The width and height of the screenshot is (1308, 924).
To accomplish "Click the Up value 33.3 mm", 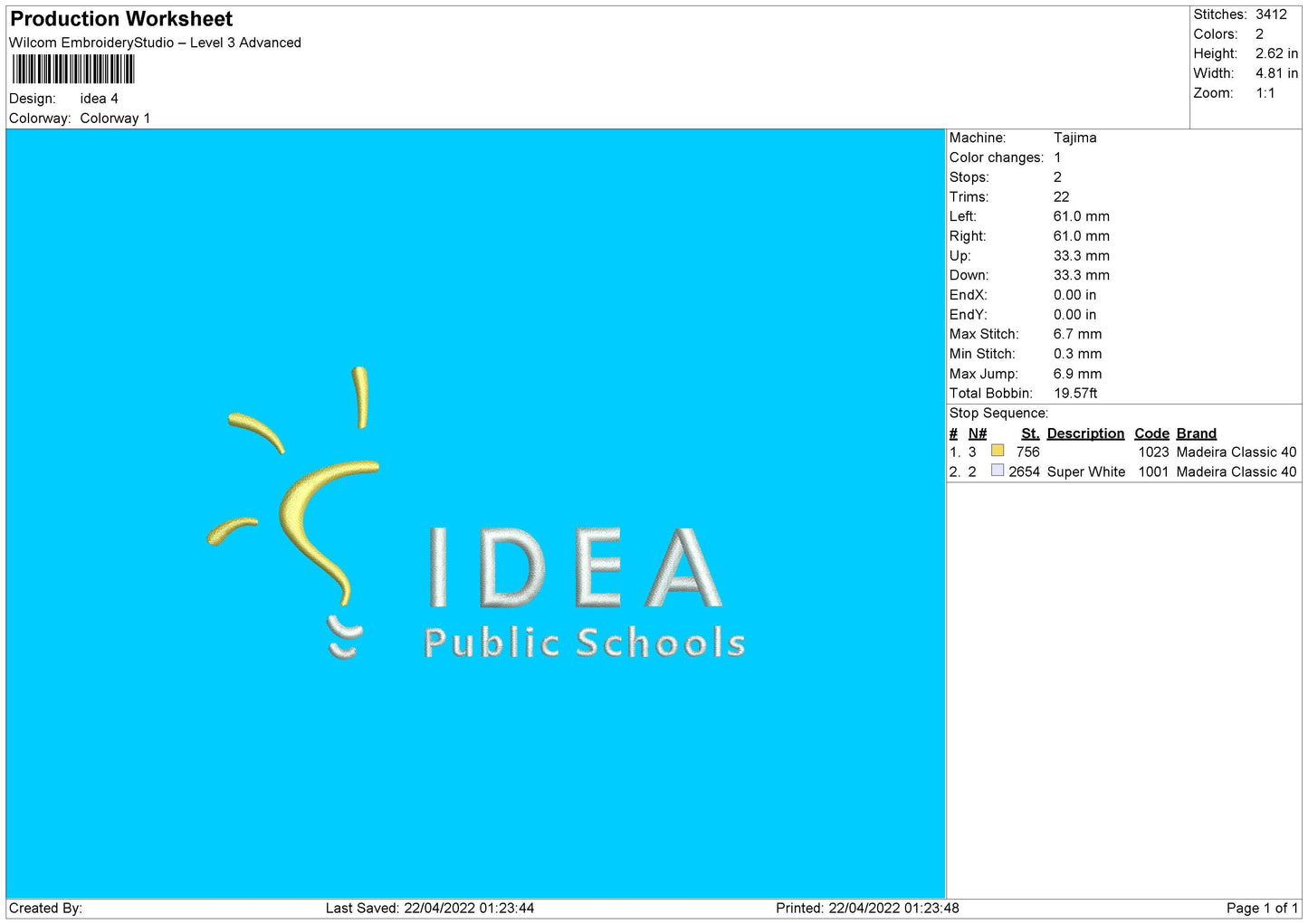I will tap(1081, 256).
